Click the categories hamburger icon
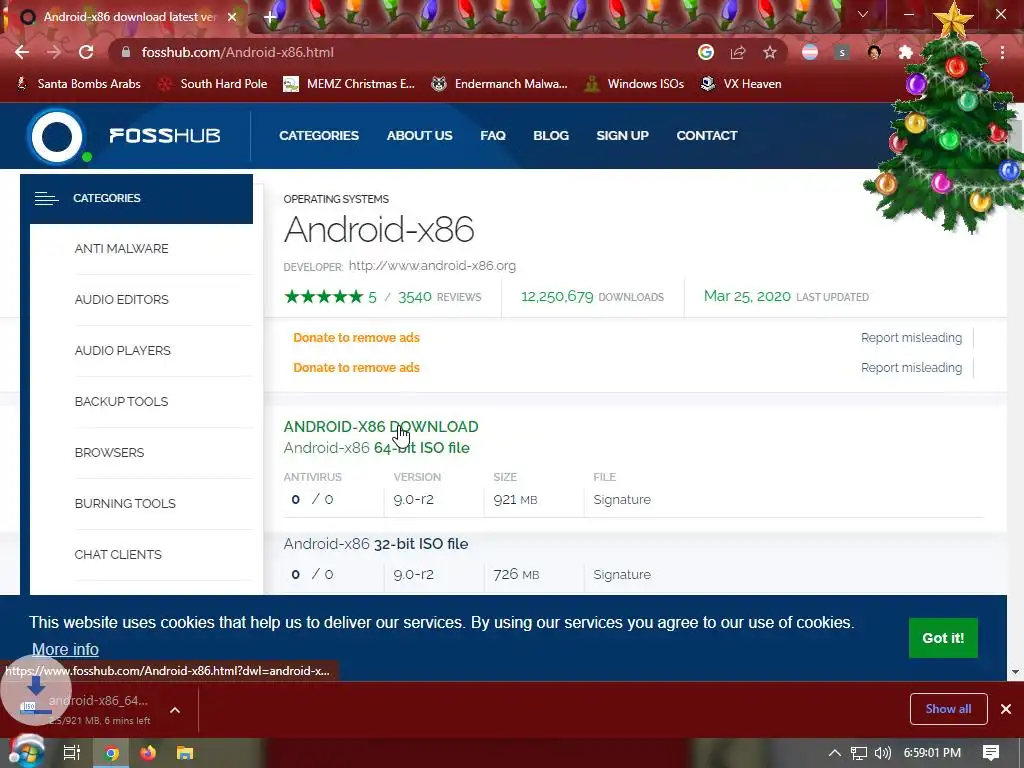Screen dimensions: 1024x768 [46, 198]
